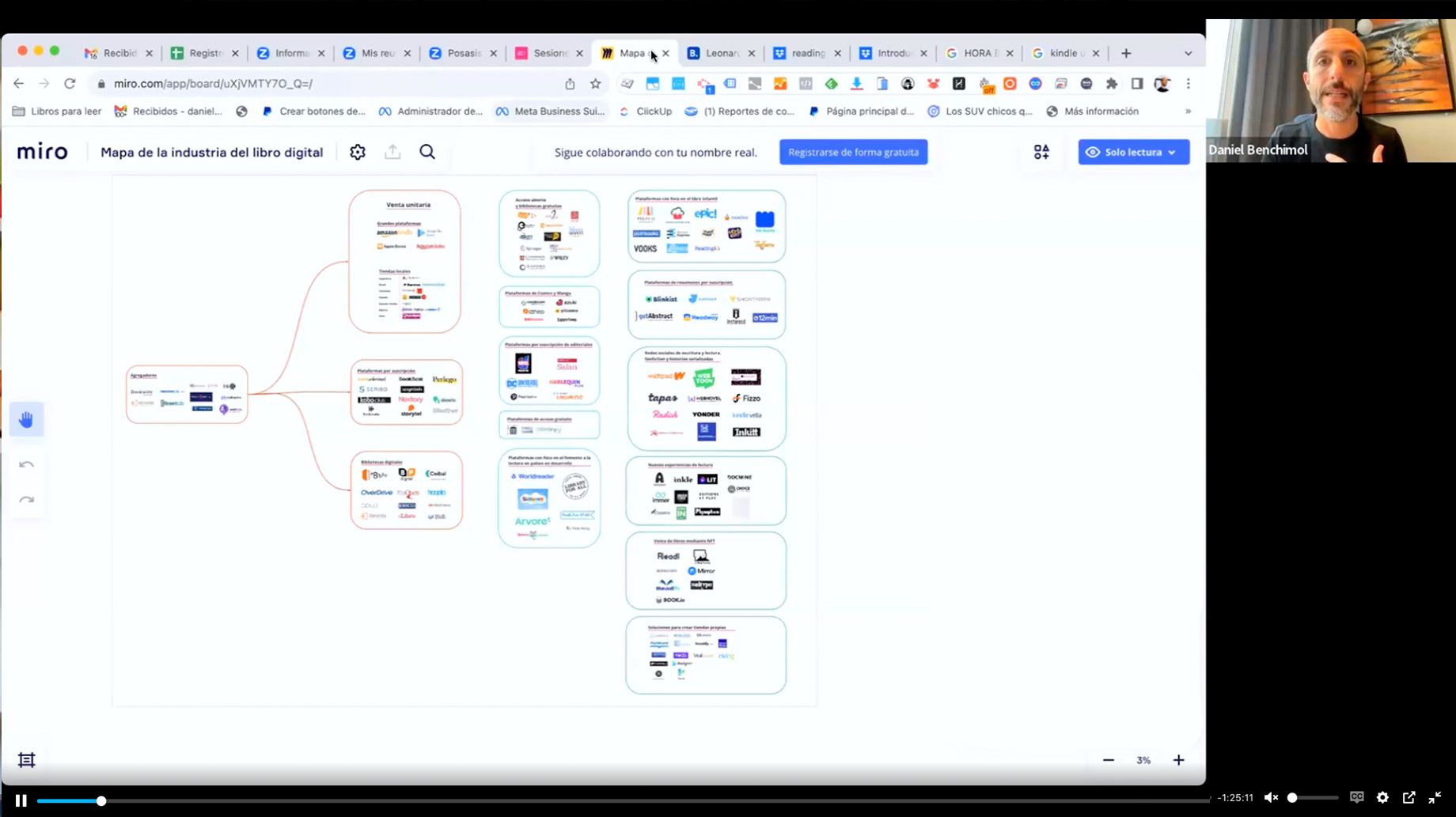Open the Chrome profile avatar
Screen dimensions: 1456x817
click(1162, 83)
